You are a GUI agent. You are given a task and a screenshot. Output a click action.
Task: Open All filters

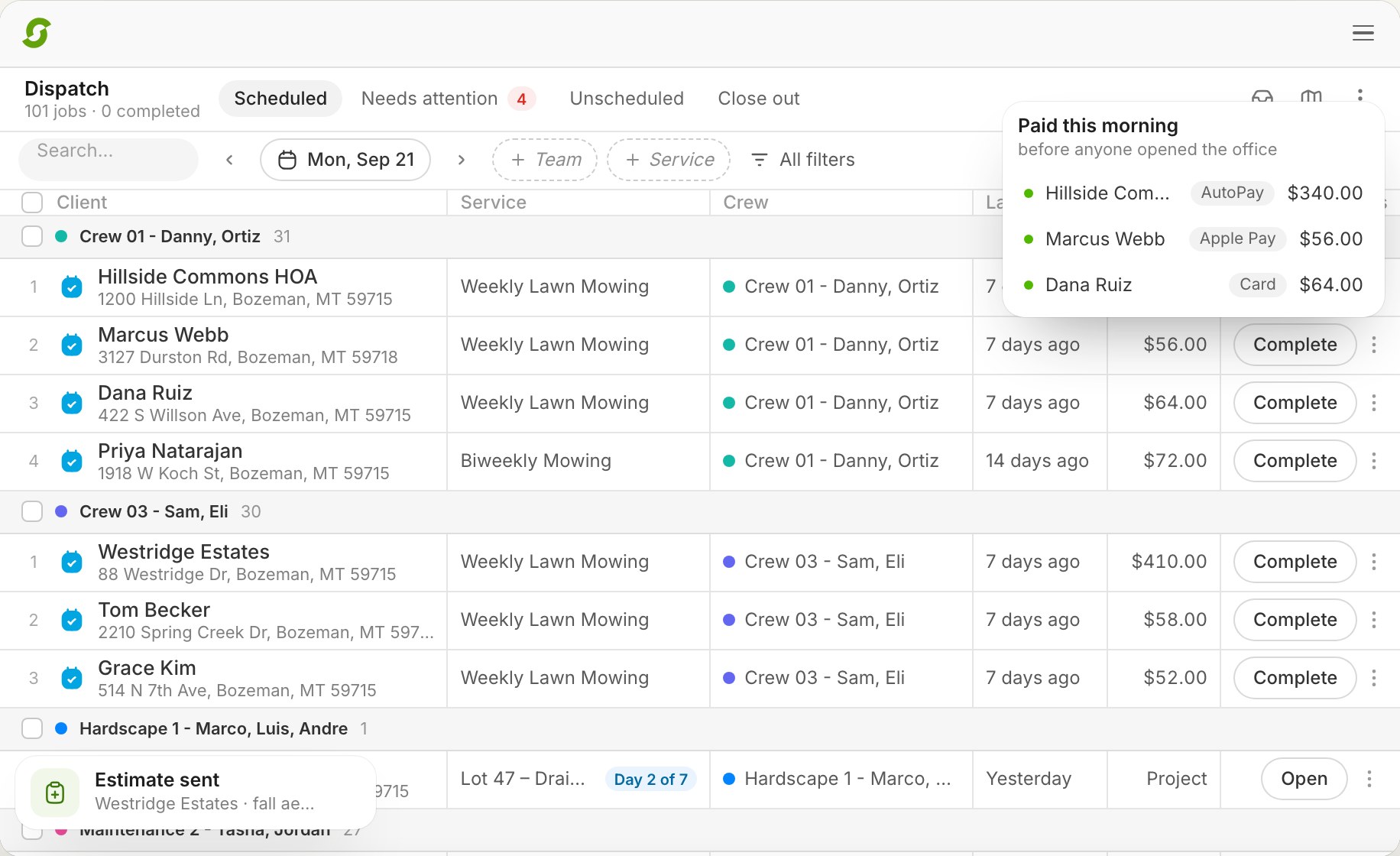click(802, 160)
